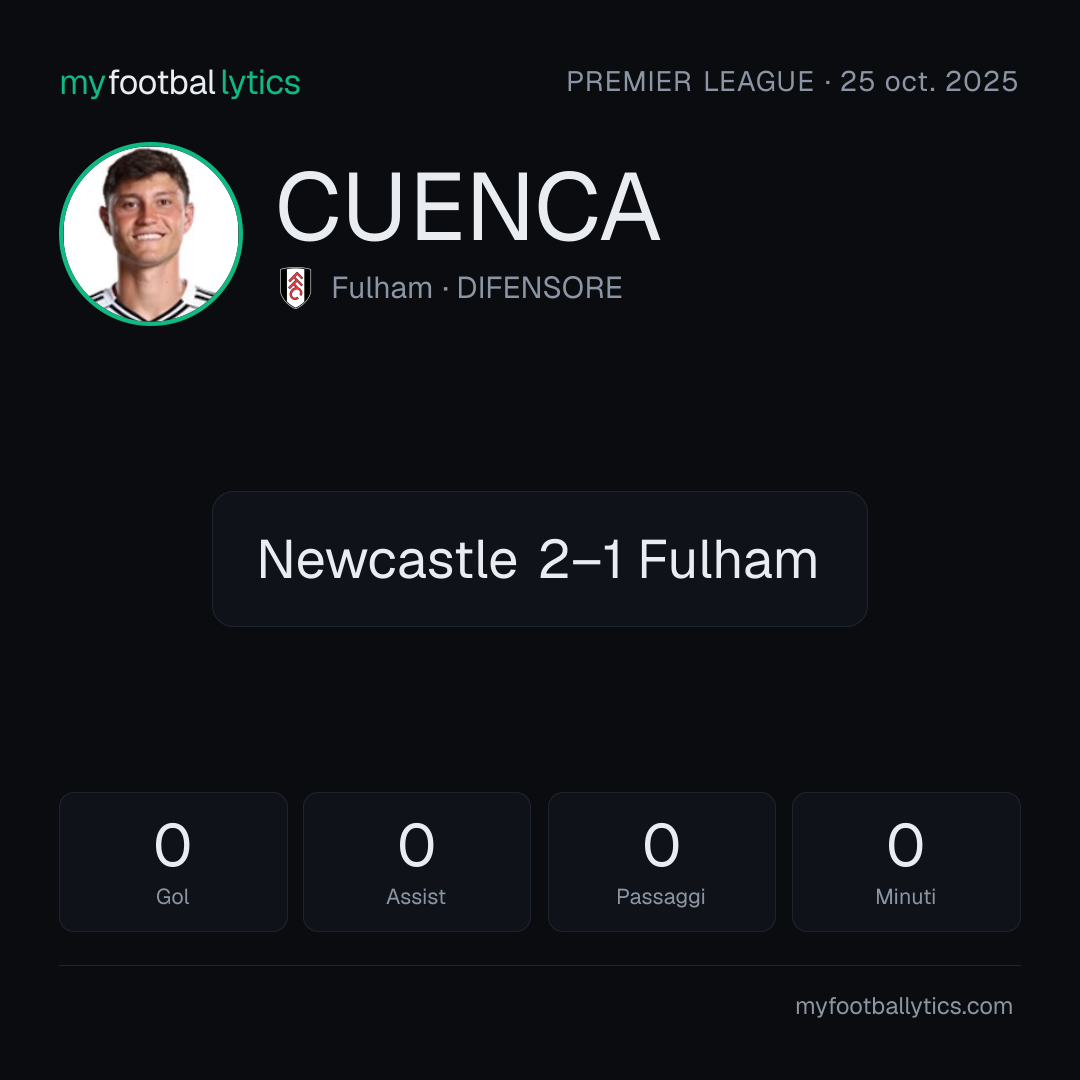This screenshot has height=1080, width=1080.
Task: Click the Premier League date header
Action: tap(792, 82)
